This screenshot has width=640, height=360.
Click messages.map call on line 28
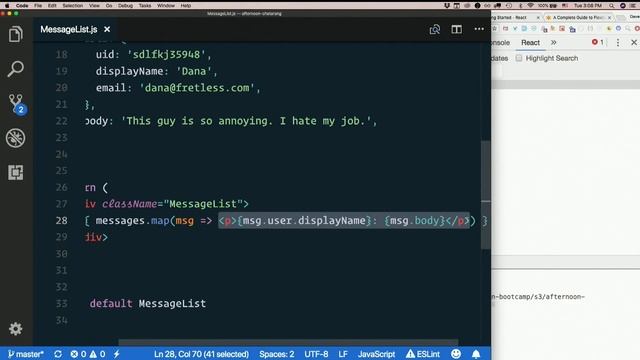(x=133, y=220)
